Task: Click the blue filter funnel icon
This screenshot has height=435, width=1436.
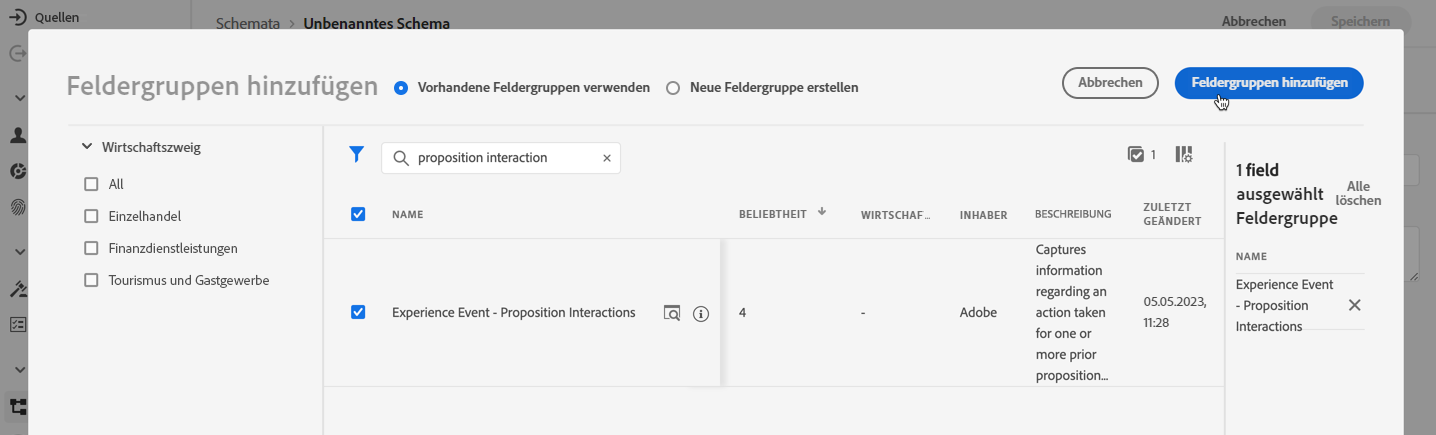Action: click(356, 154)
